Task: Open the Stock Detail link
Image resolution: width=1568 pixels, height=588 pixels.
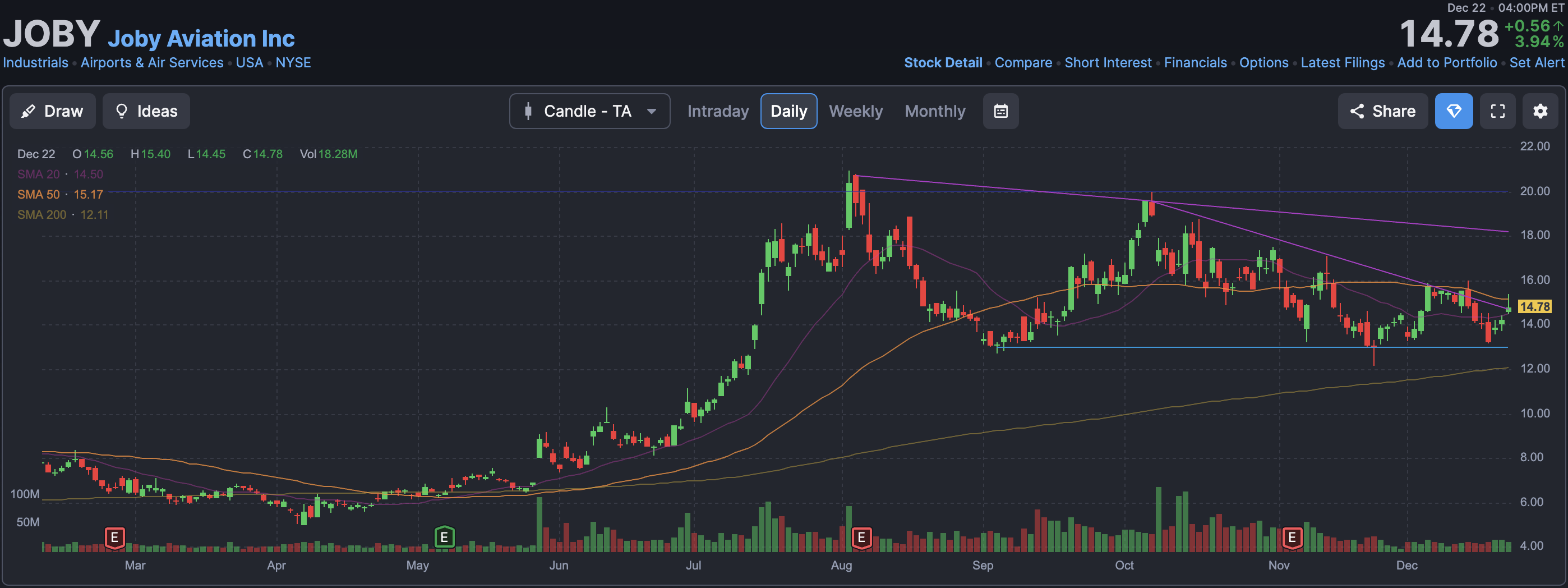Action: tap(942, 63)
